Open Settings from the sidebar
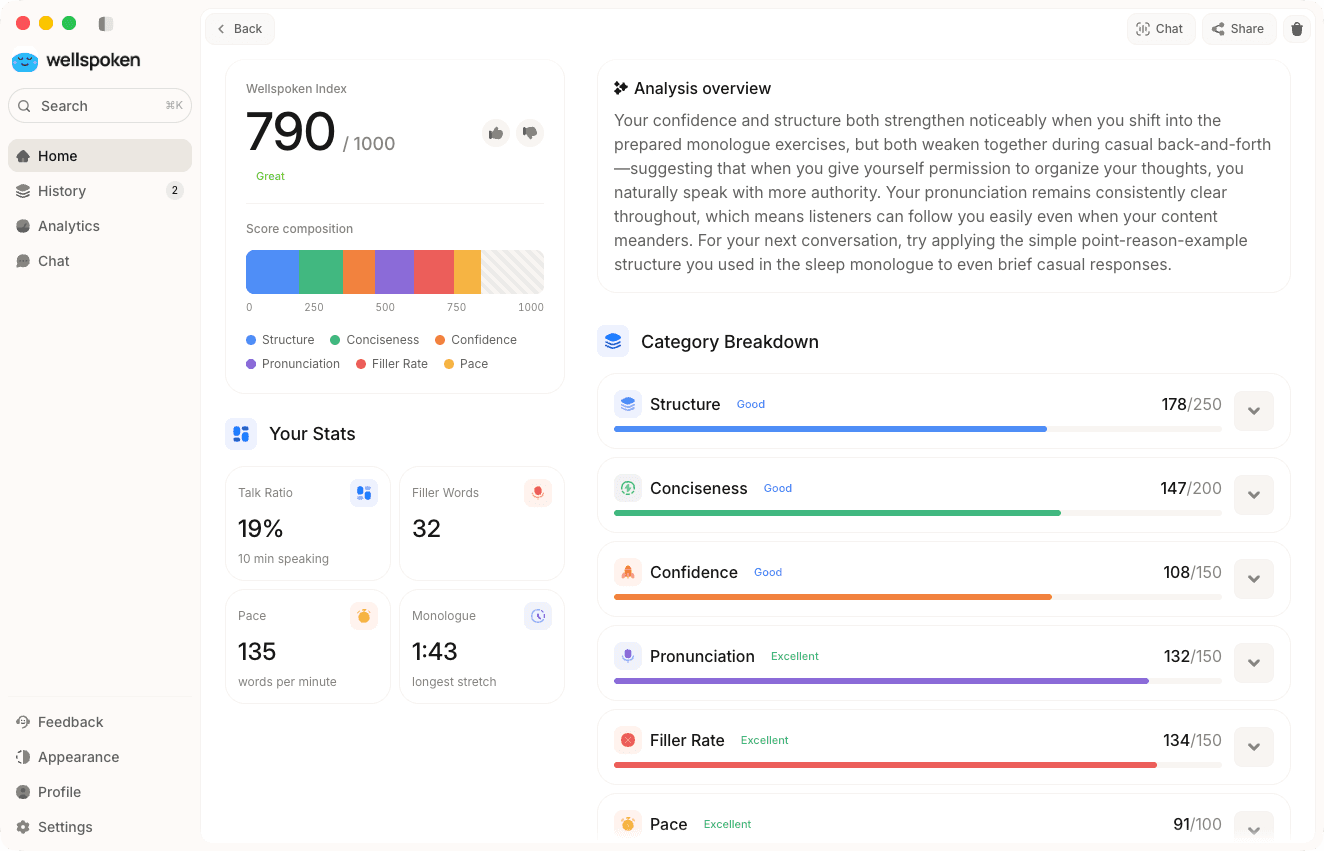Screen dimensions: 1324x851 pos(65,827)
